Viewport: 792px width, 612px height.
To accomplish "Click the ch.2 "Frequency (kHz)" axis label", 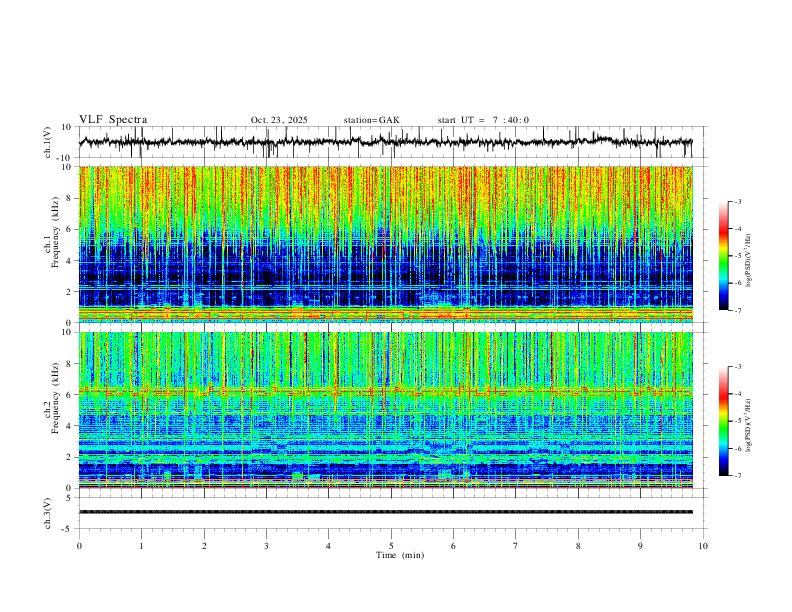I will coord(55,398).
